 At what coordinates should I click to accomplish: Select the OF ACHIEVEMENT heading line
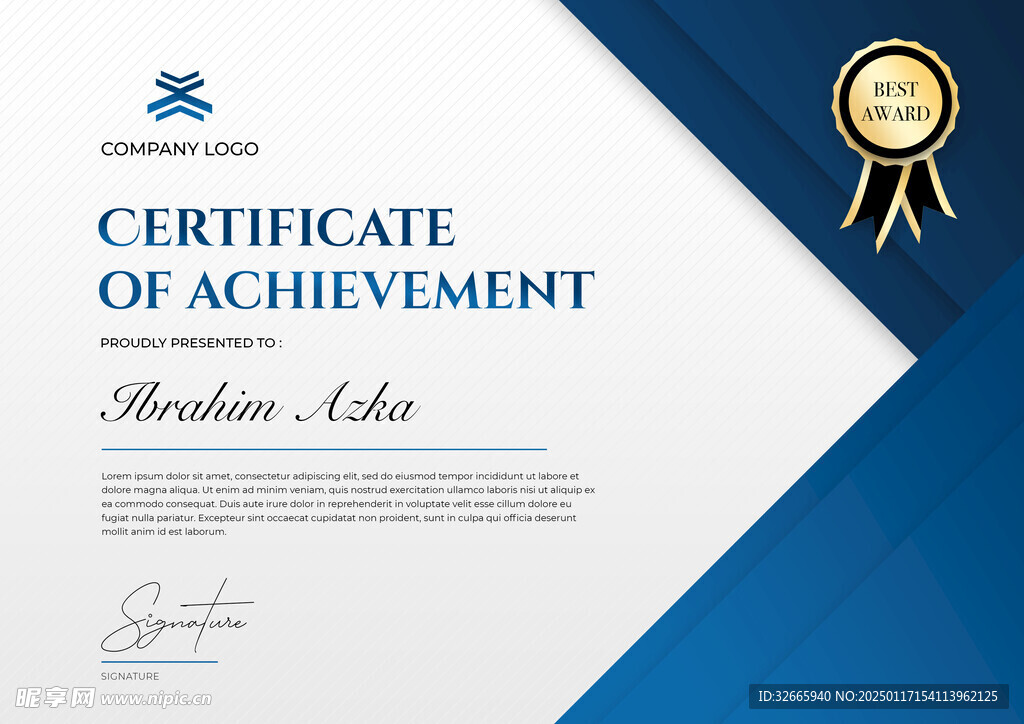pos(346,290)
